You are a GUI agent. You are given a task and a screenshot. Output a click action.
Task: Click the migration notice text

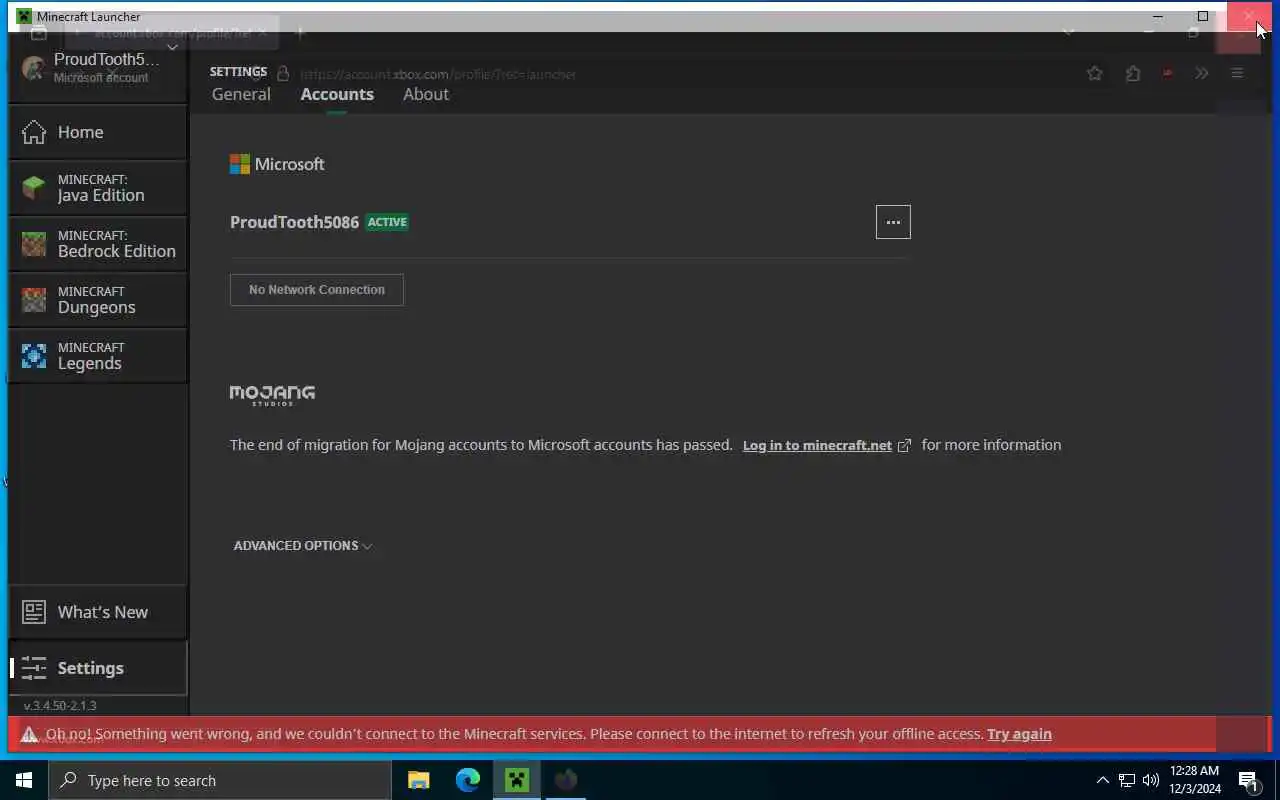click(481, 445)
